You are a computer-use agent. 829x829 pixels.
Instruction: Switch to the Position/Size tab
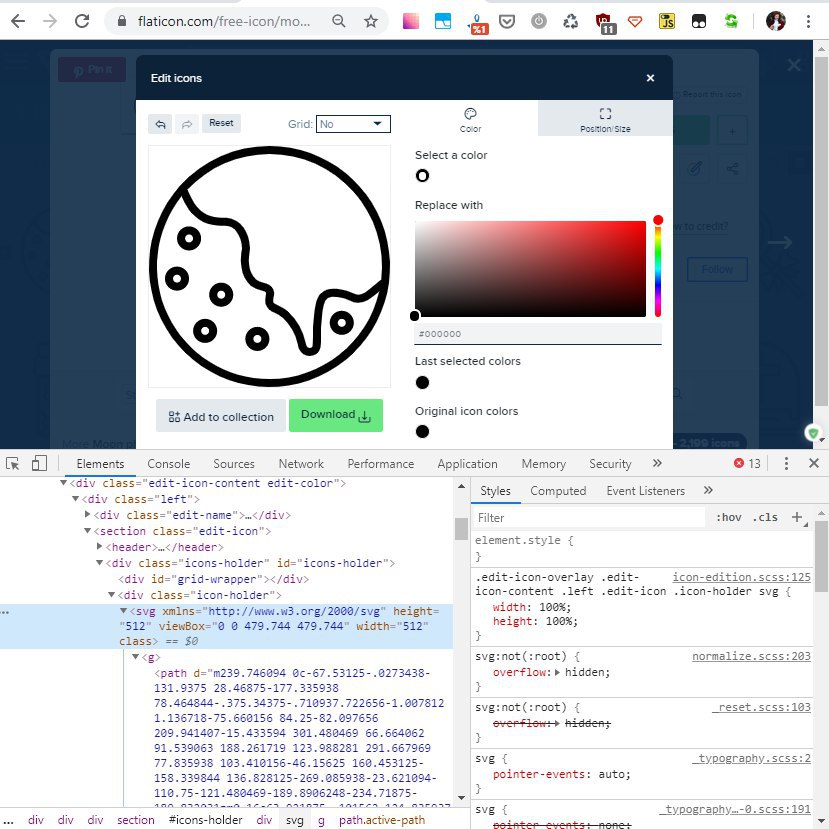605,120
